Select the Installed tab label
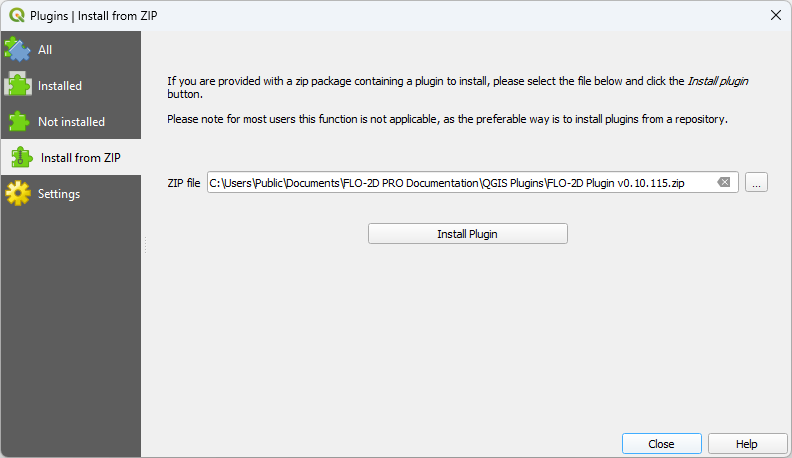 pyautogui.click(x=60, y=86)
